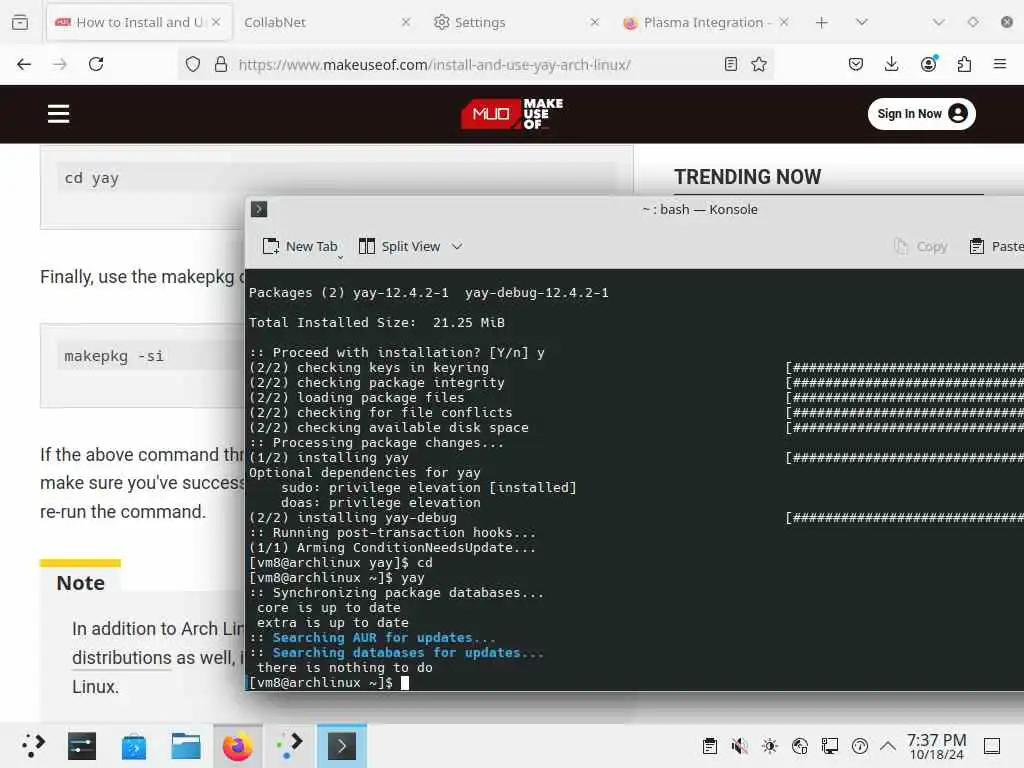
Task: Go to MakeUseOf home via MUO logo
Action: click(x=512, y=114)
